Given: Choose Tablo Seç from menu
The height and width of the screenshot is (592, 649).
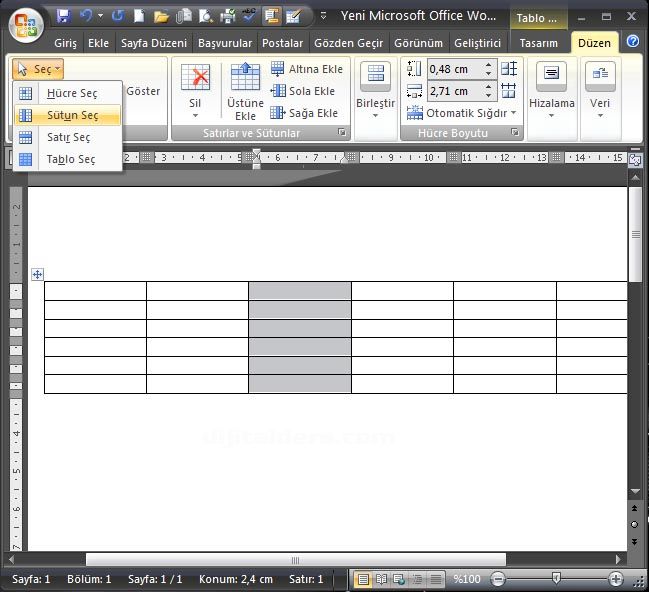Looking at the screenshot, I should tap(67, 159).
